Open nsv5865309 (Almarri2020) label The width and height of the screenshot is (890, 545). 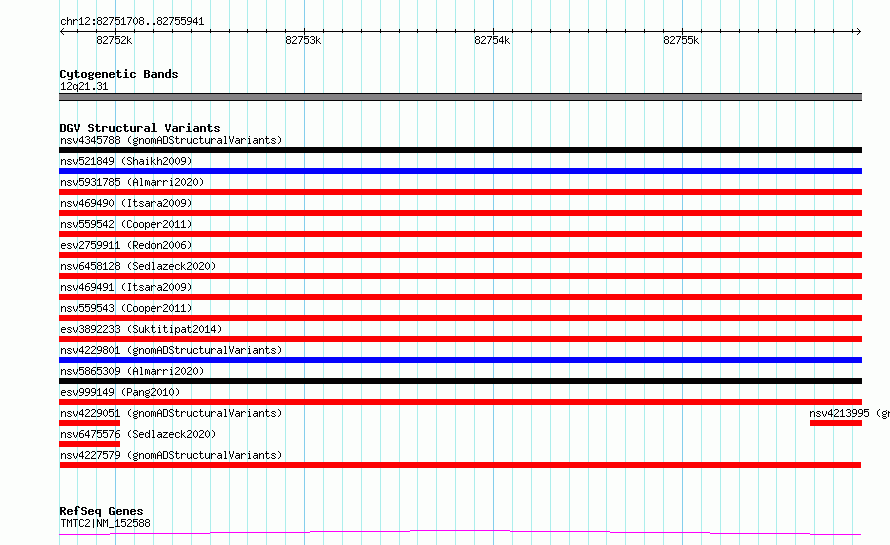coord(132,371)
